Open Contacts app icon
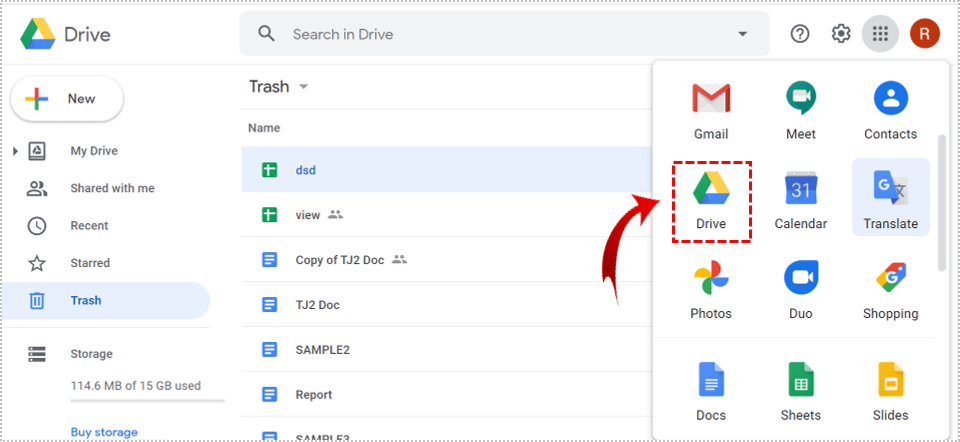The image size is (960, 442). pos(890,109)
